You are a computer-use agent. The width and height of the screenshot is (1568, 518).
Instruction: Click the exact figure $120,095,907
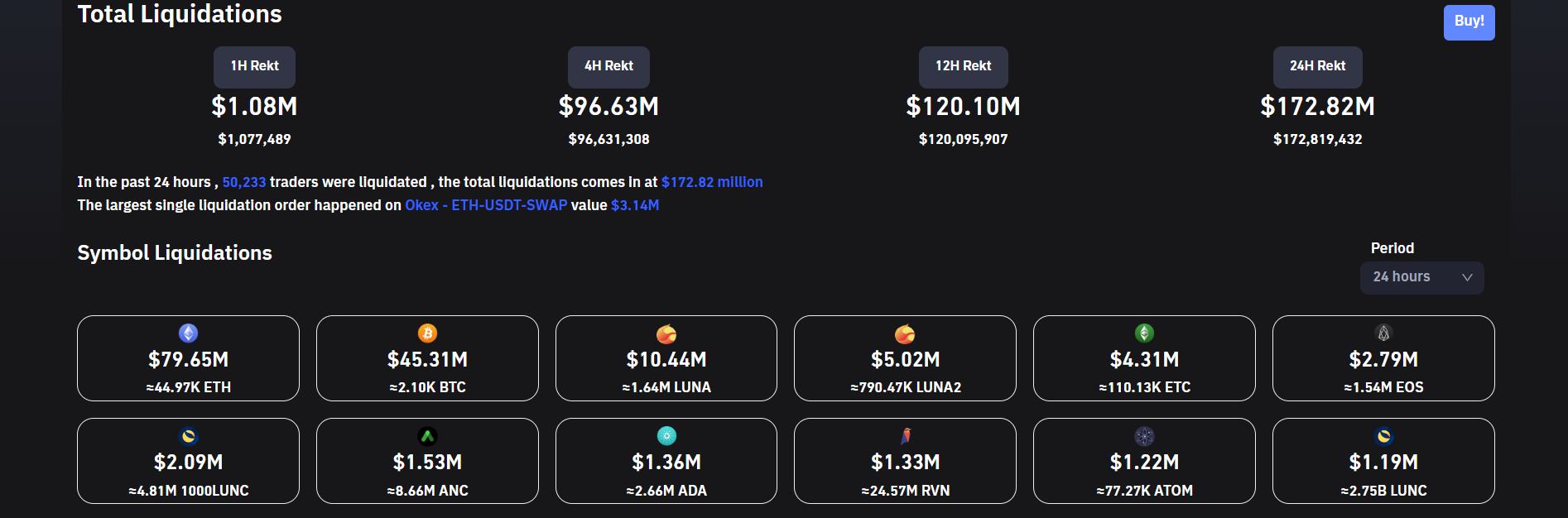[x=963, y=139]
